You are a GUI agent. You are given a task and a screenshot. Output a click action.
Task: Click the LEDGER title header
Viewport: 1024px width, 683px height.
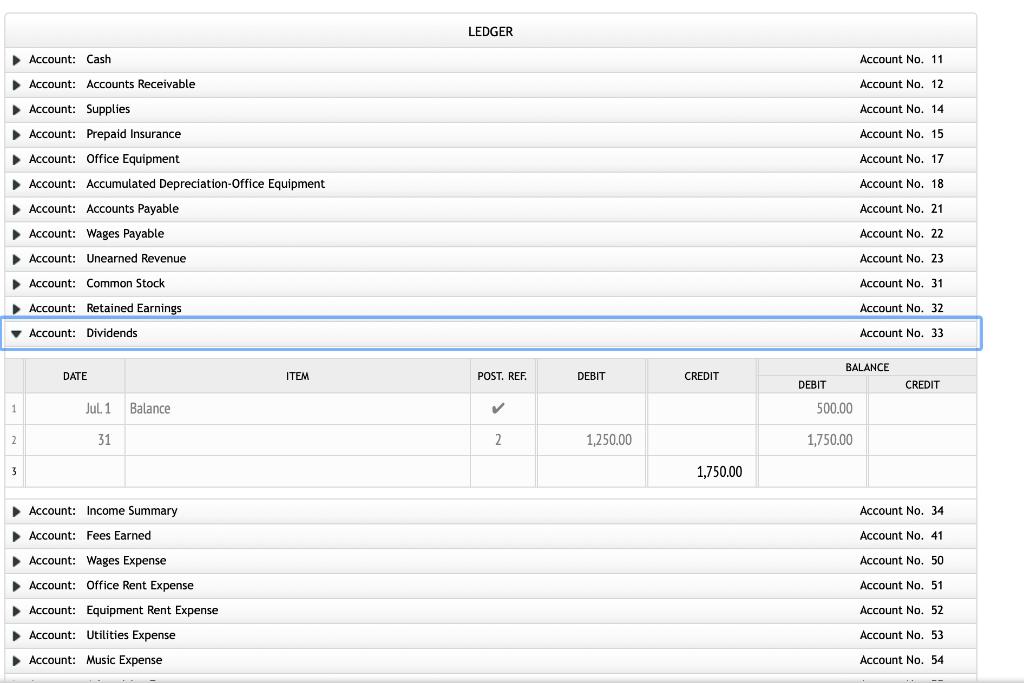[490, 31]
